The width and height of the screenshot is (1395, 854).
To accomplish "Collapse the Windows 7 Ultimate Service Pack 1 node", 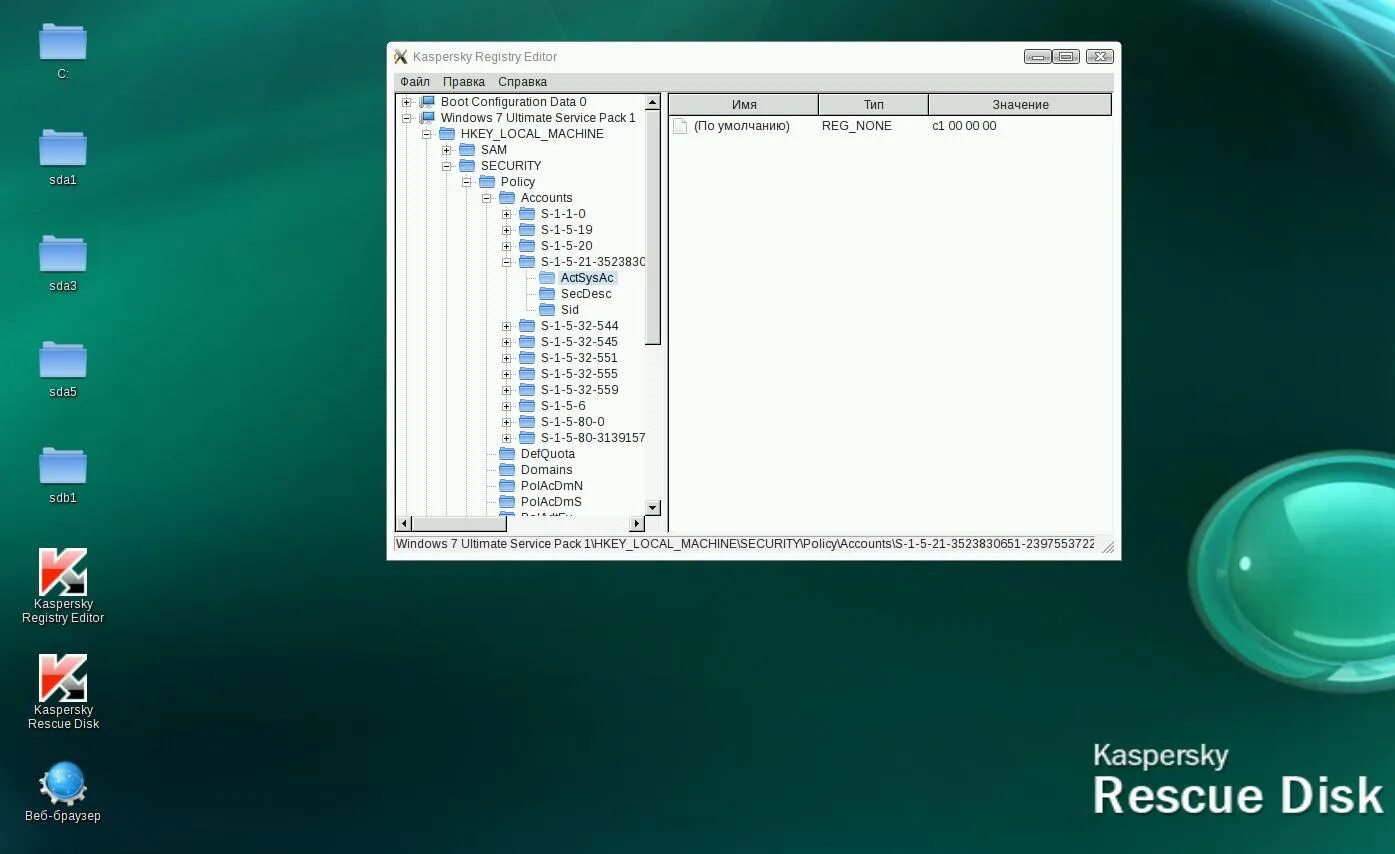I will click(407, 118).
